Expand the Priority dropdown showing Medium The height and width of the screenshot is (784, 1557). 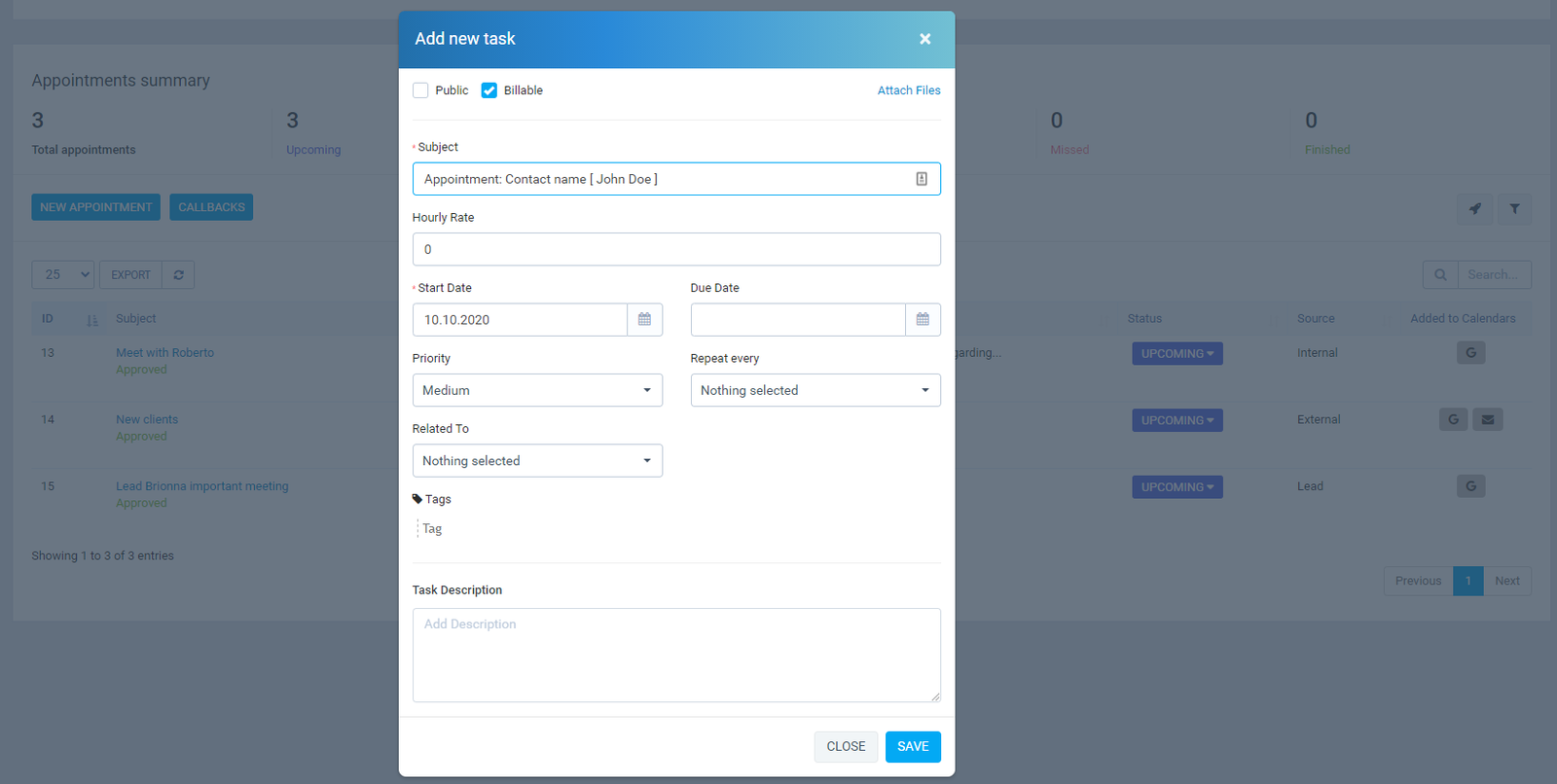coord(537,390)
